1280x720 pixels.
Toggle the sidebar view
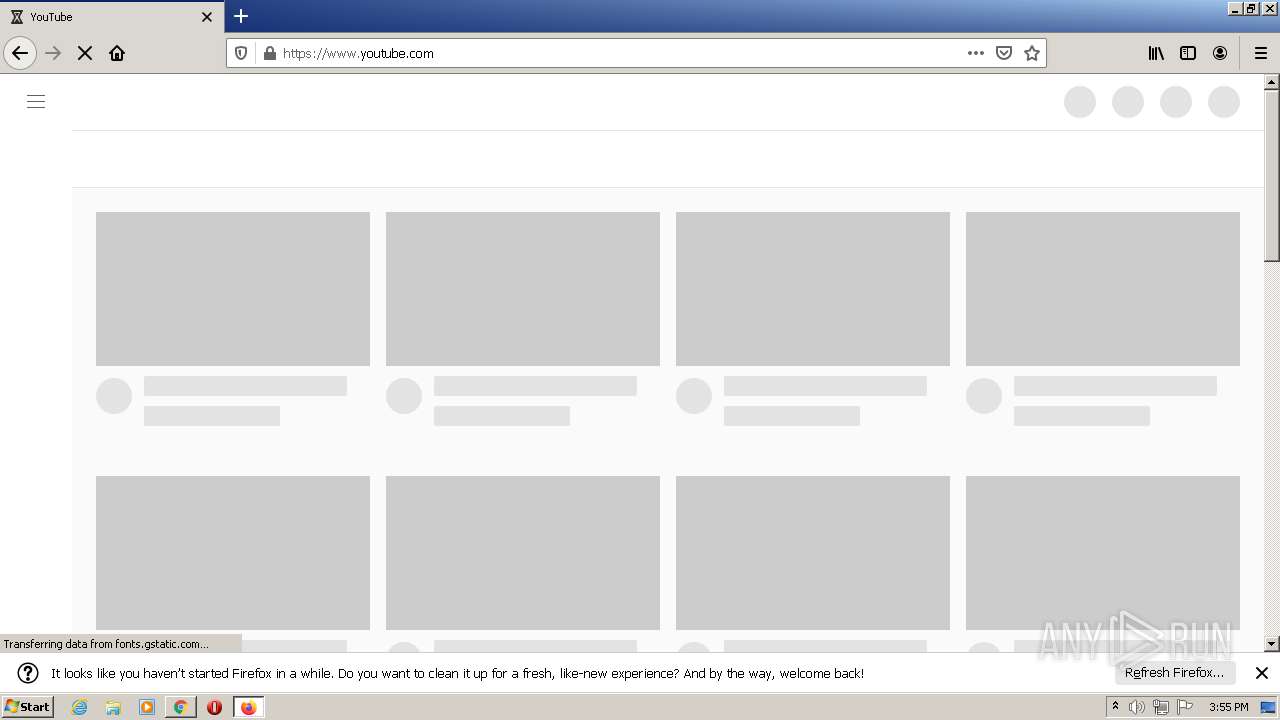1188,53
